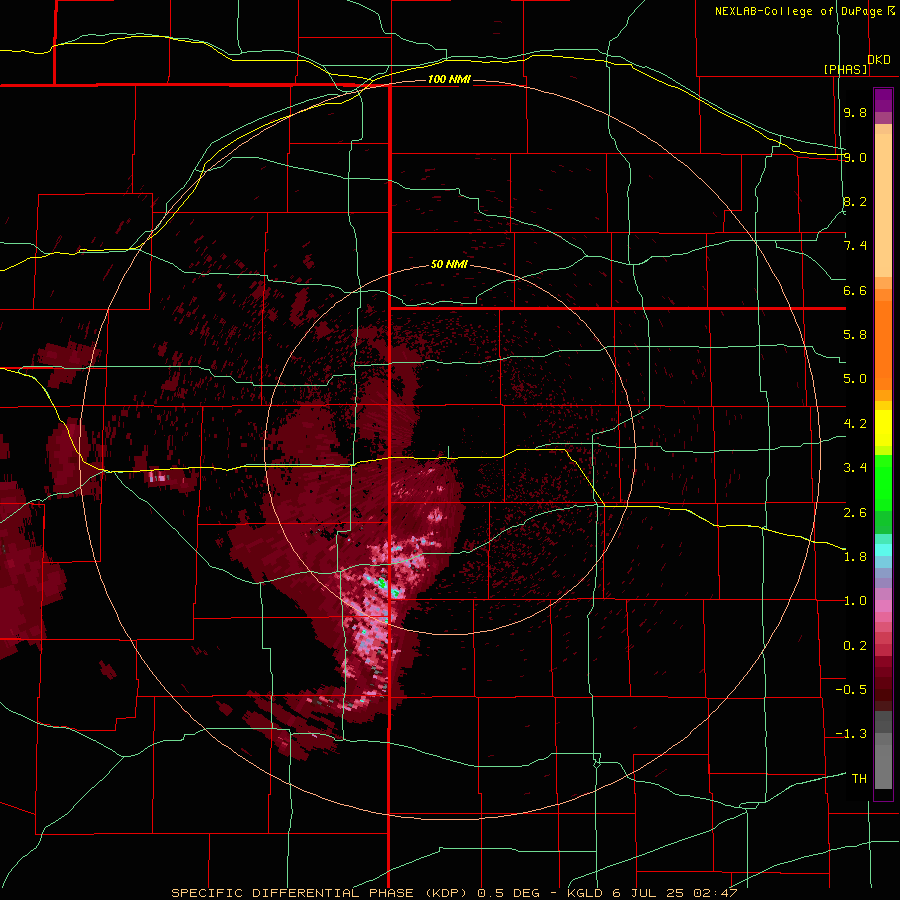Pick the bright green band of color scale
Screen dimensions: 900x900
(883, 483)
